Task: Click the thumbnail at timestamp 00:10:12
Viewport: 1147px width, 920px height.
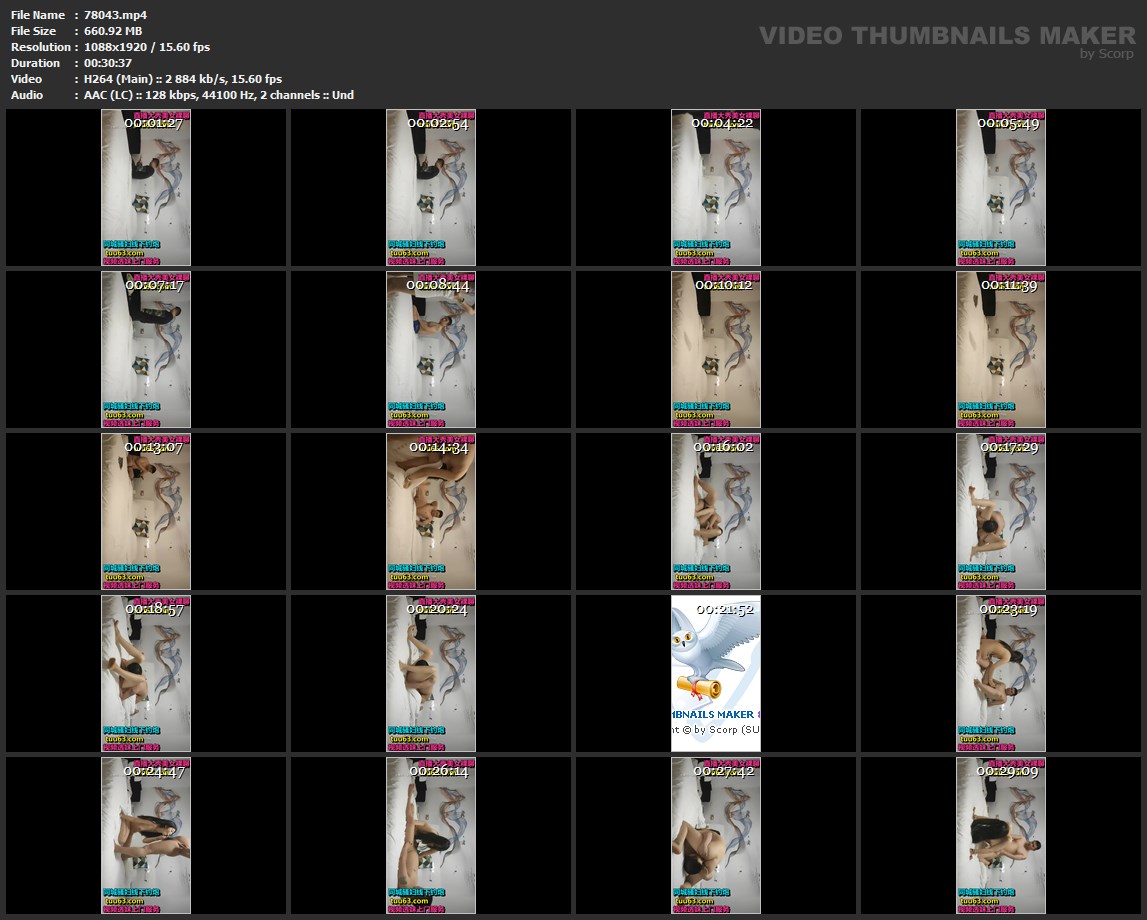Action: 716,350
